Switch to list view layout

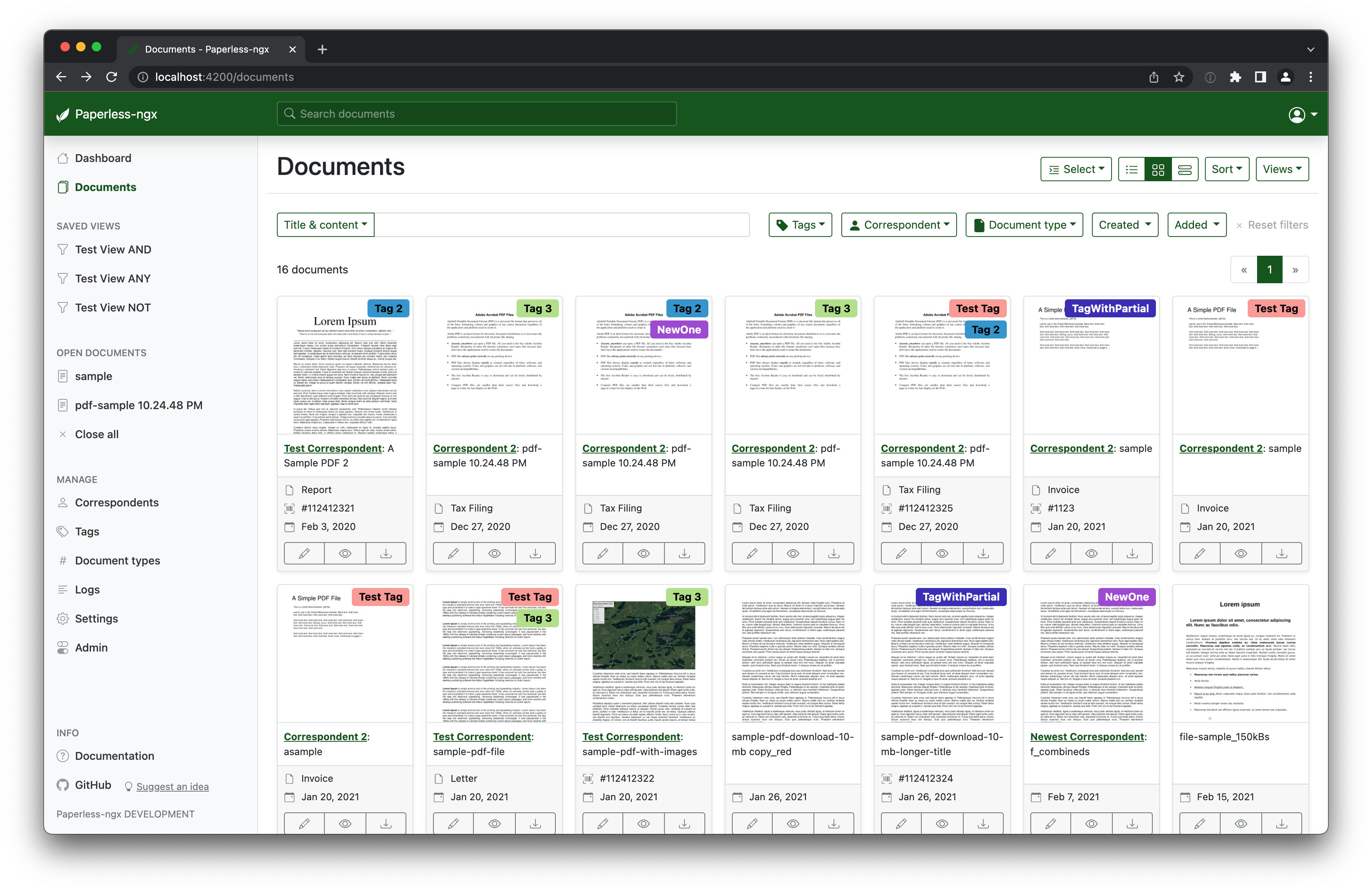tap(1131, 169)
